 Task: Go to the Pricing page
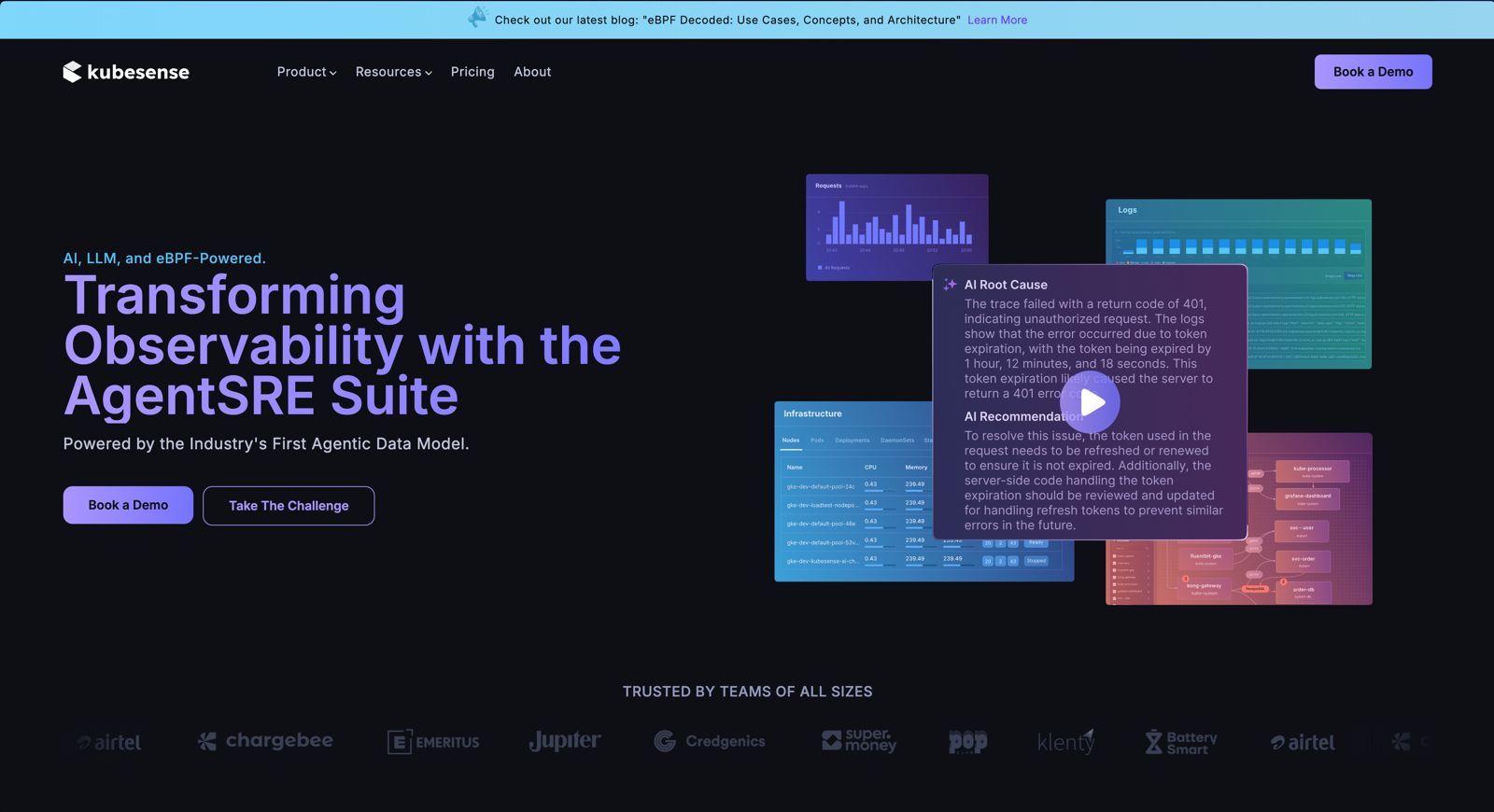click(x=472, y=72)
